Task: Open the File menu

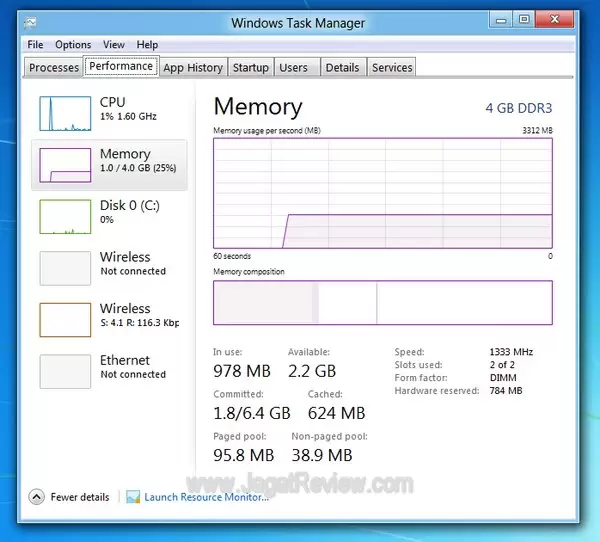Action: point(35,45)
